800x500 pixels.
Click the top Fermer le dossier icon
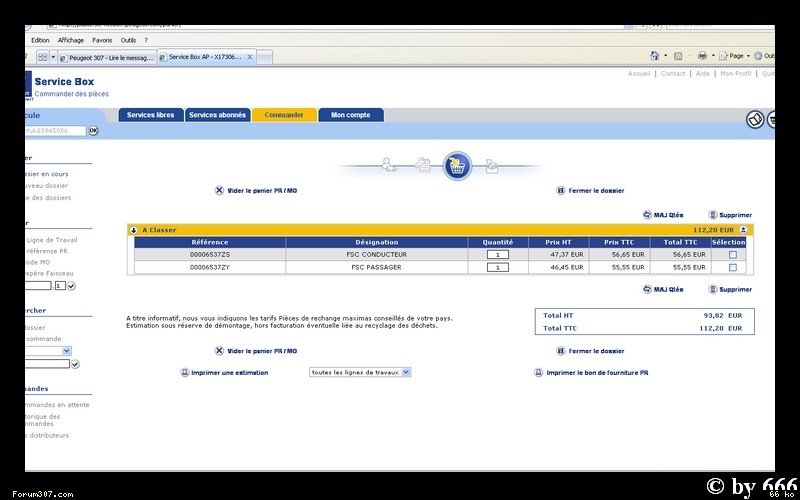[x=560, y=190]
